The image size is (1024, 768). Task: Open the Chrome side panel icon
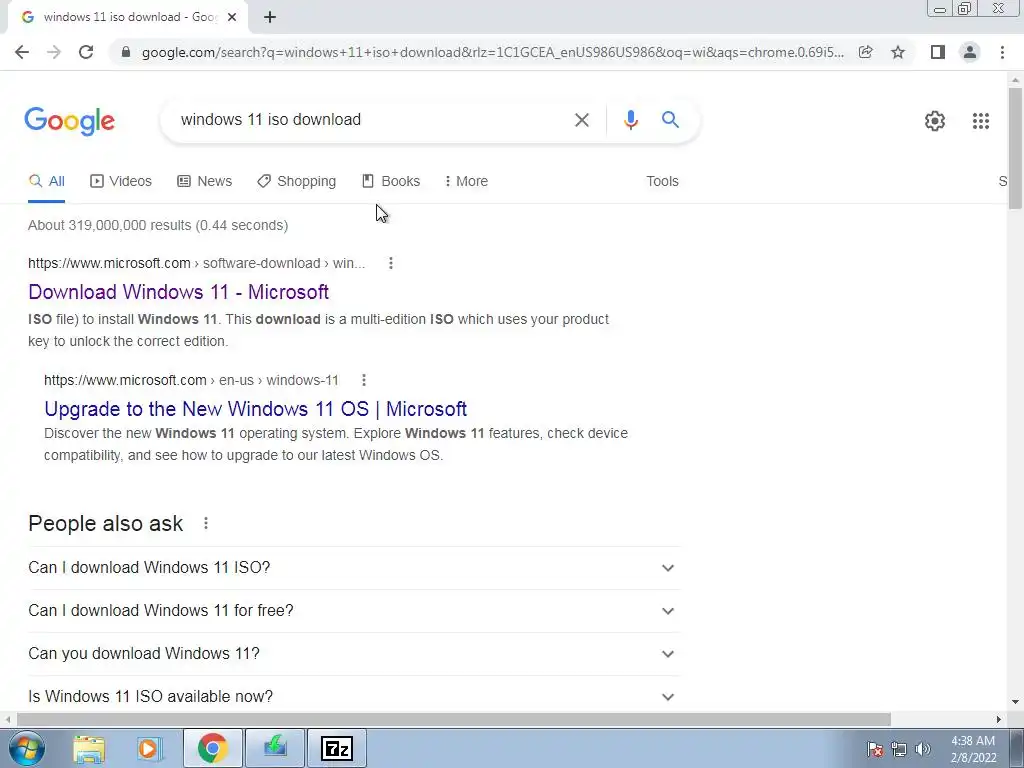938,52
